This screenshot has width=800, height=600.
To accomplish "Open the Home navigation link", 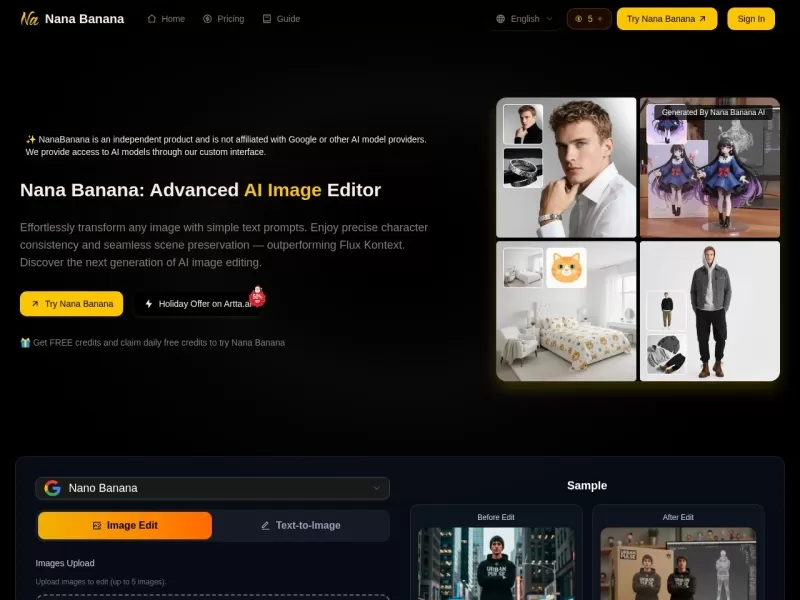I will (x=166, y=19).
